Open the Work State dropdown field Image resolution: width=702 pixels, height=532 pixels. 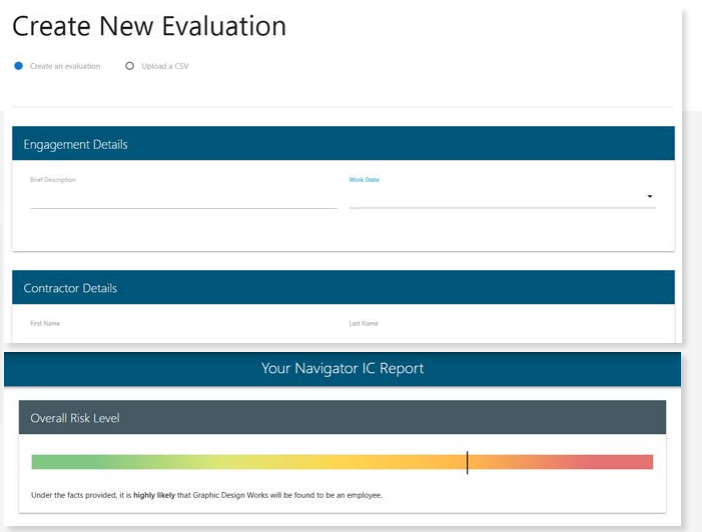pyautogui.click(x=495, y=197)
